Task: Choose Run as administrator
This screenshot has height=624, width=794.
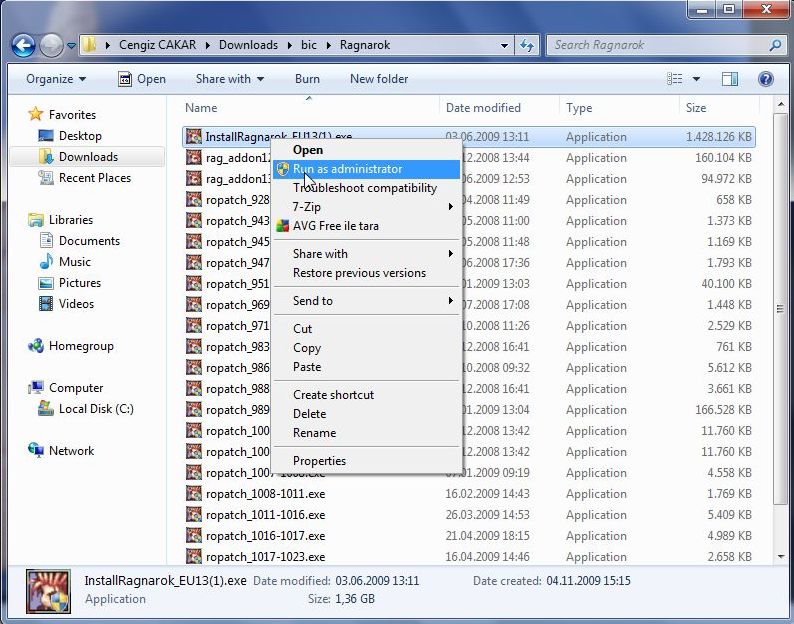Action: tap(367, 169)
